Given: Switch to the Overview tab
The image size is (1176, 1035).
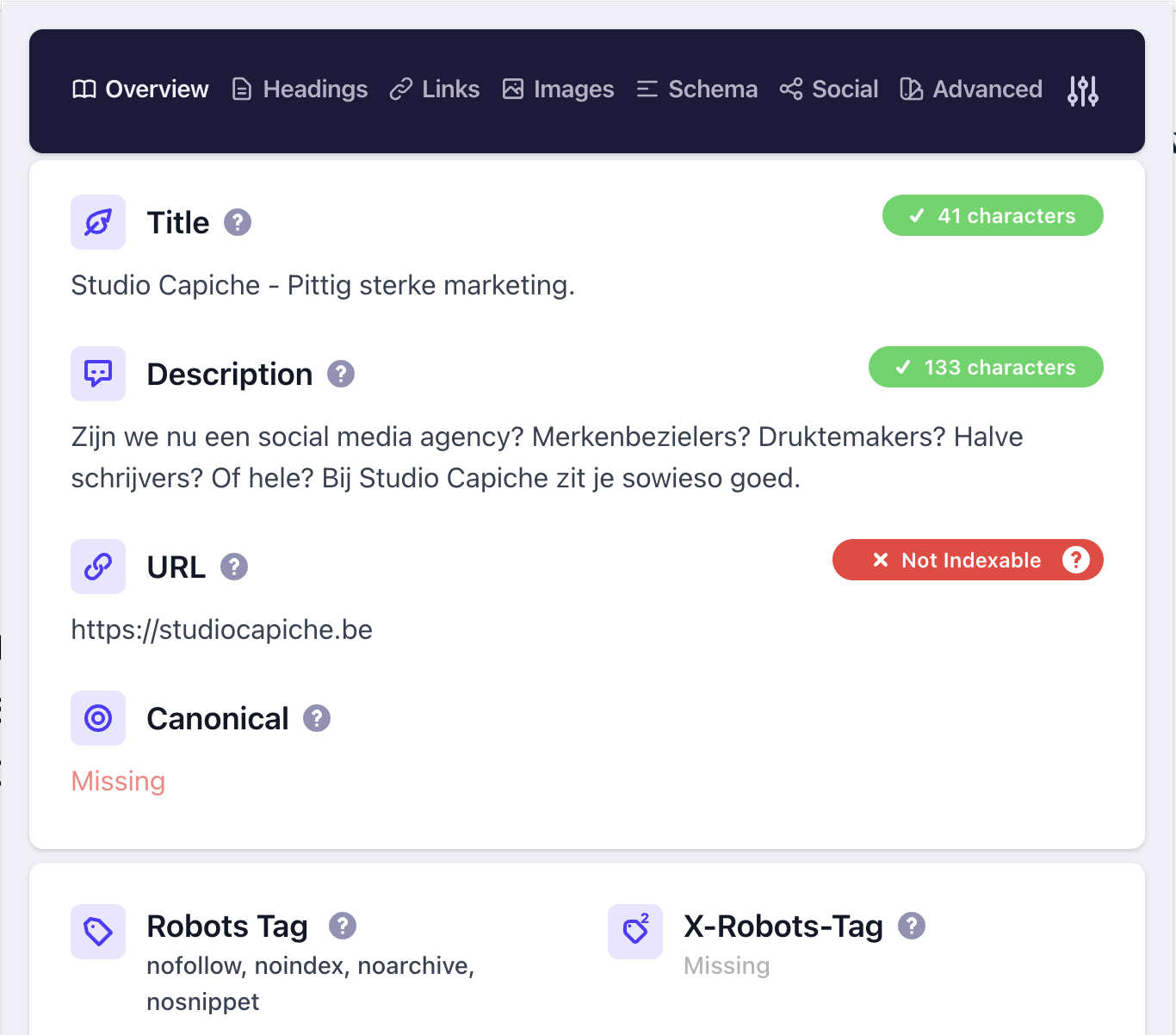Looking at the screenshot, I should click(140, 90).
